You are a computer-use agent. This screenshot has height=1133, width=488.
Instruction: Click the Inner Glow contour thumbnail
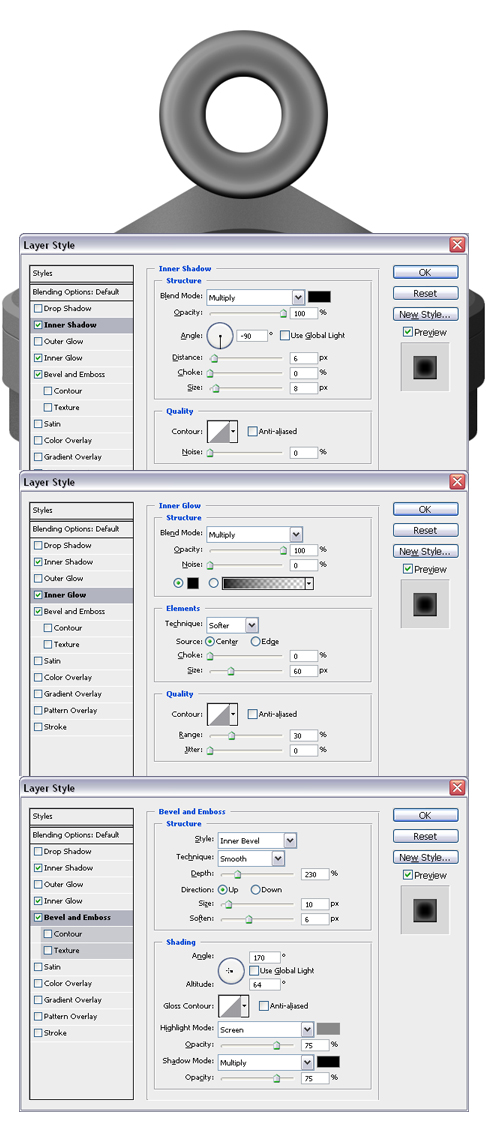pos(223,715)
